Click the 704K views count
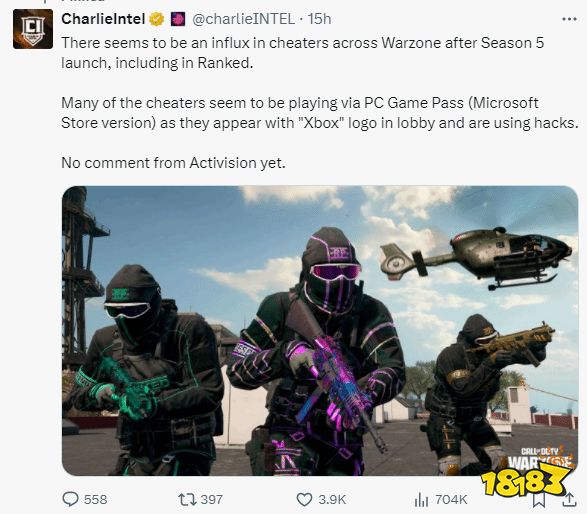This screenshot has width=587, height=514. coord(451,499)
